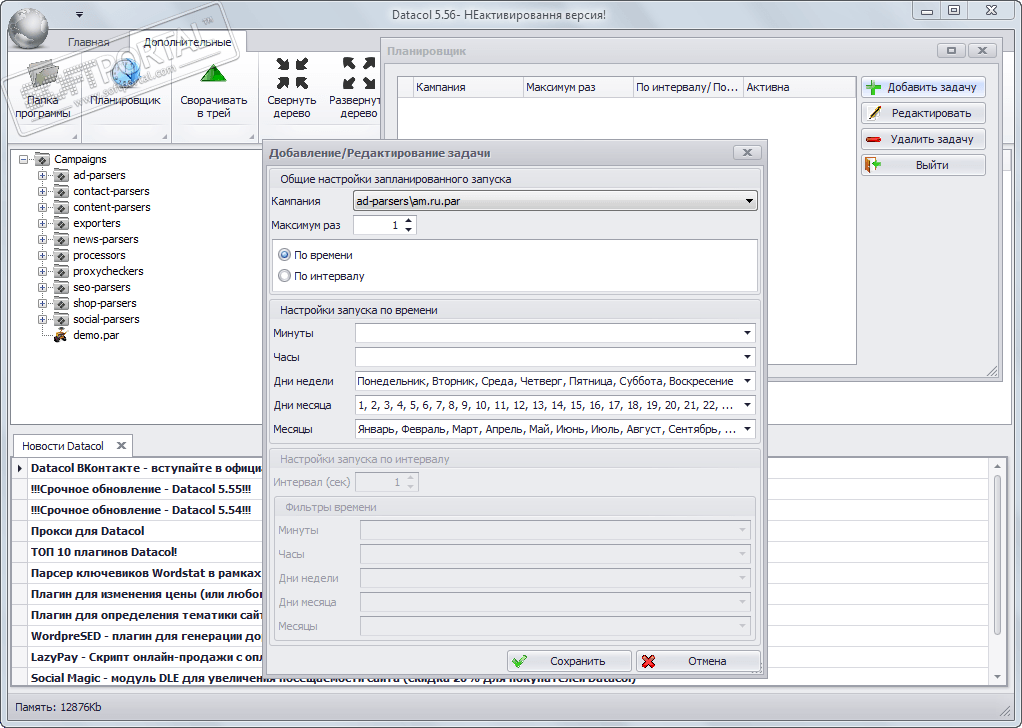Click the news list down scroll arrow
The width and height of the screenshot is (1022, 728).
click(x=997, y=677)
